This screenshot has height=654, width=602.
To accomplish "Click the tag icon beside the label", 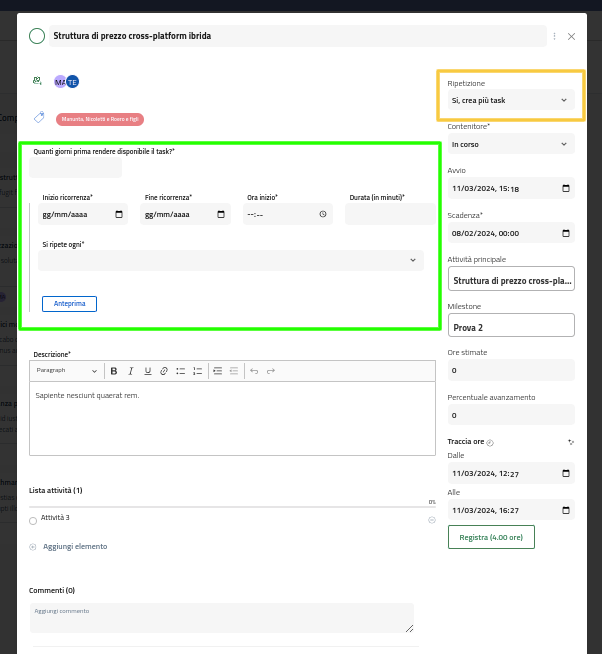I will point(39,118).
